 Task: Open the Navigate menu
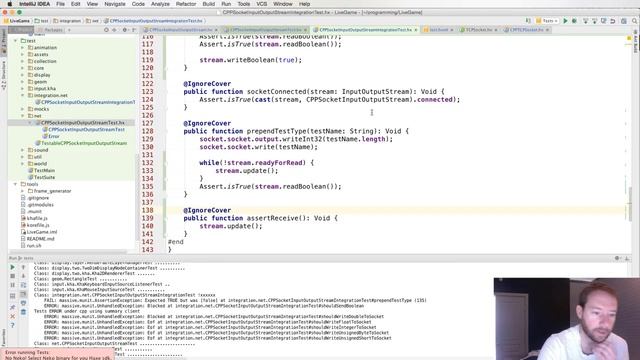click(115, 4)
